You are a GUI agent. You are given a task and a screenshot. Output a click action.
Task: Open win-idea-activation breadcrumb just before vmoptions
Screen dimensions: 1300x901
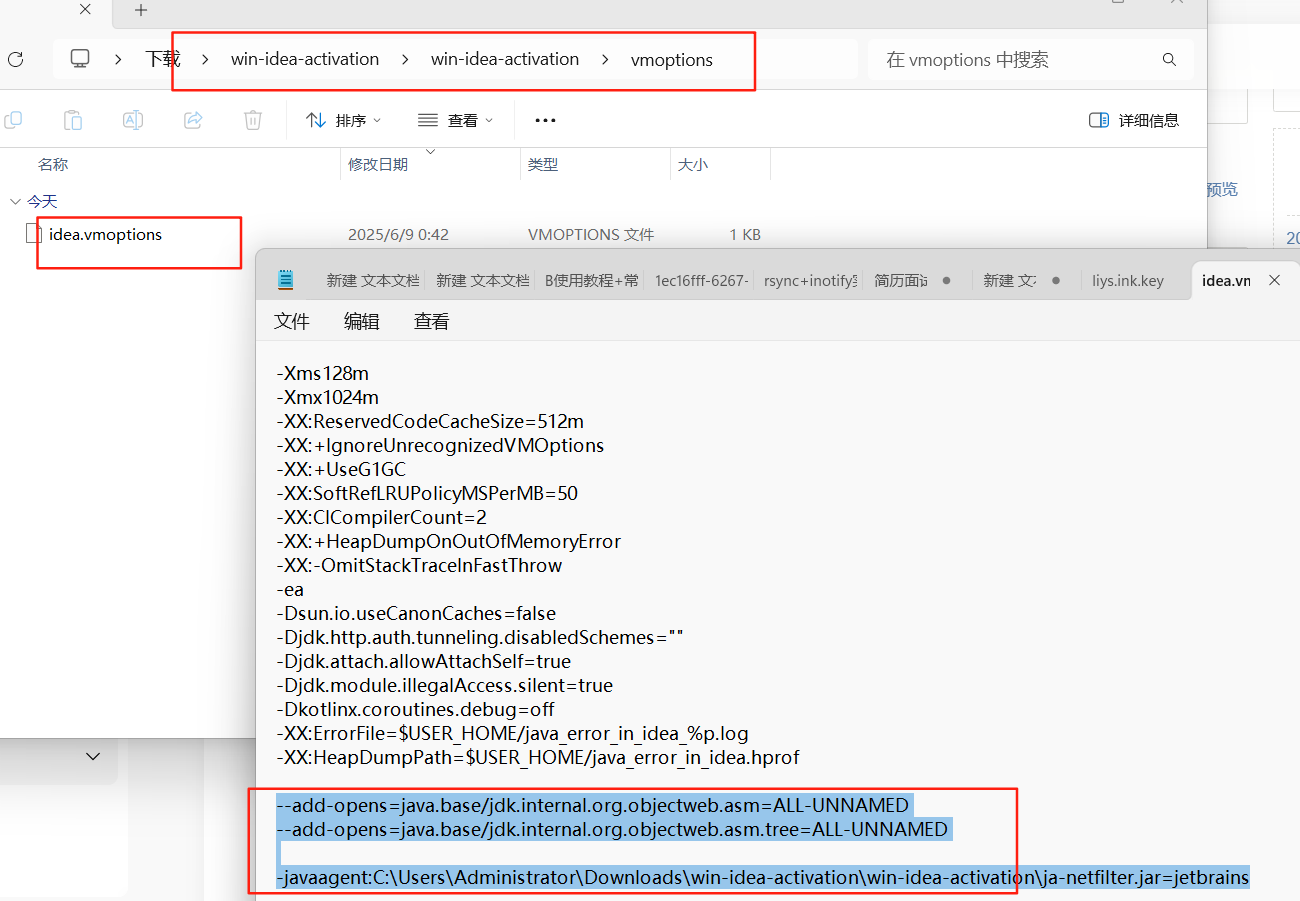505,59
